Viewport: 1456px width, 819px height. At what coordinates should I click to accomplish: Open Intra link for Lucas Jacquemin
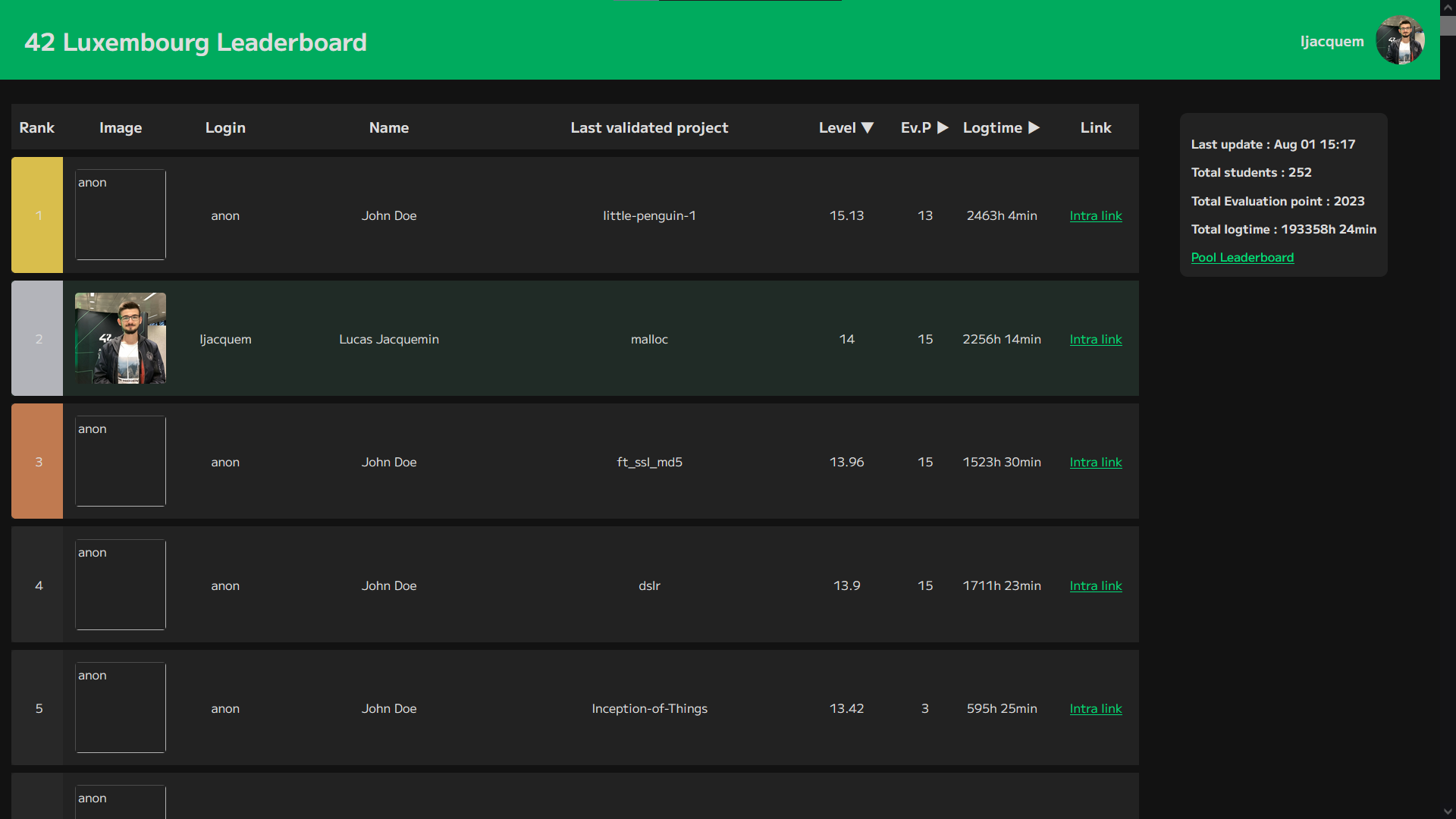pyautogui.click(x=1096, y=339)
